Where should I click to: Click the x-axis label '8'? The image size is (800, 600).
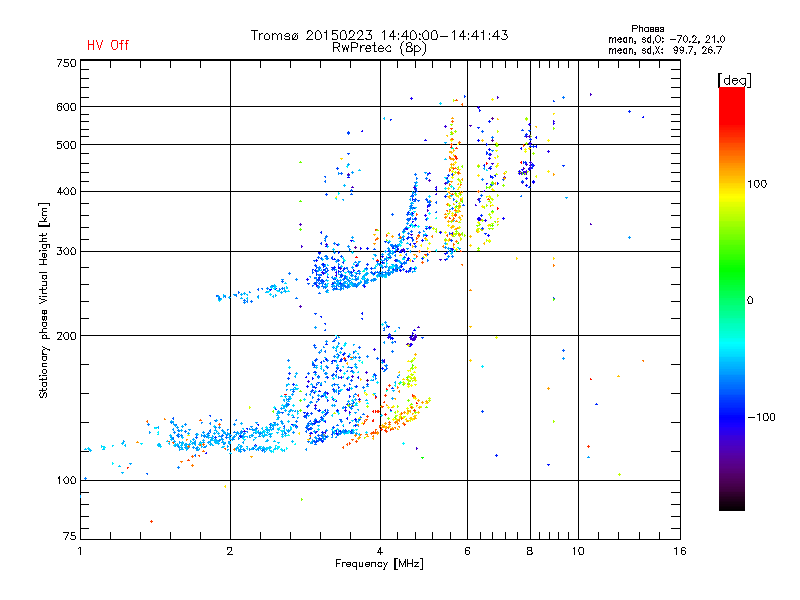click(x=530, y=551)
